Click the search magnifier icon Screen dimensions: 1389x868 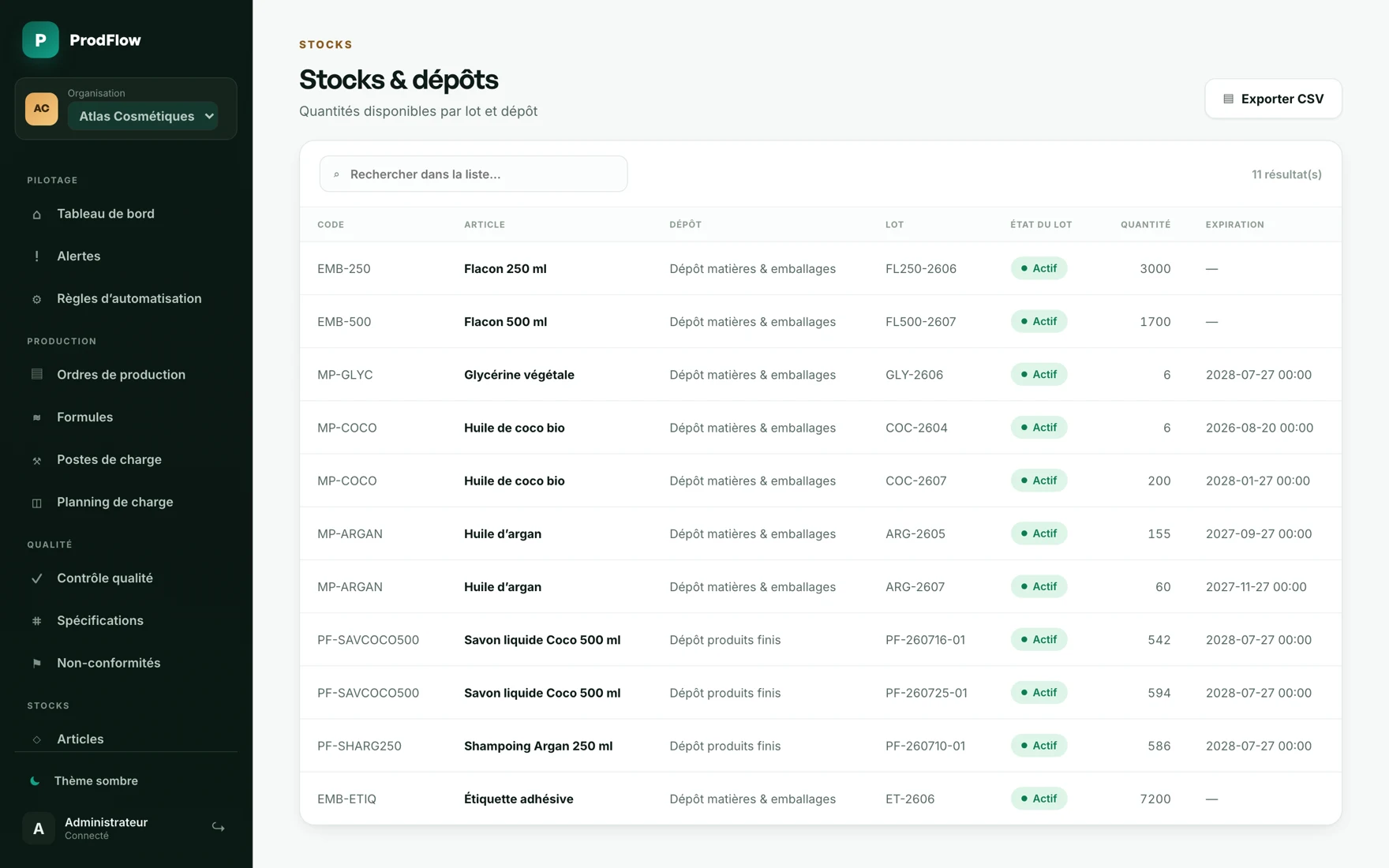pos(336,174)
